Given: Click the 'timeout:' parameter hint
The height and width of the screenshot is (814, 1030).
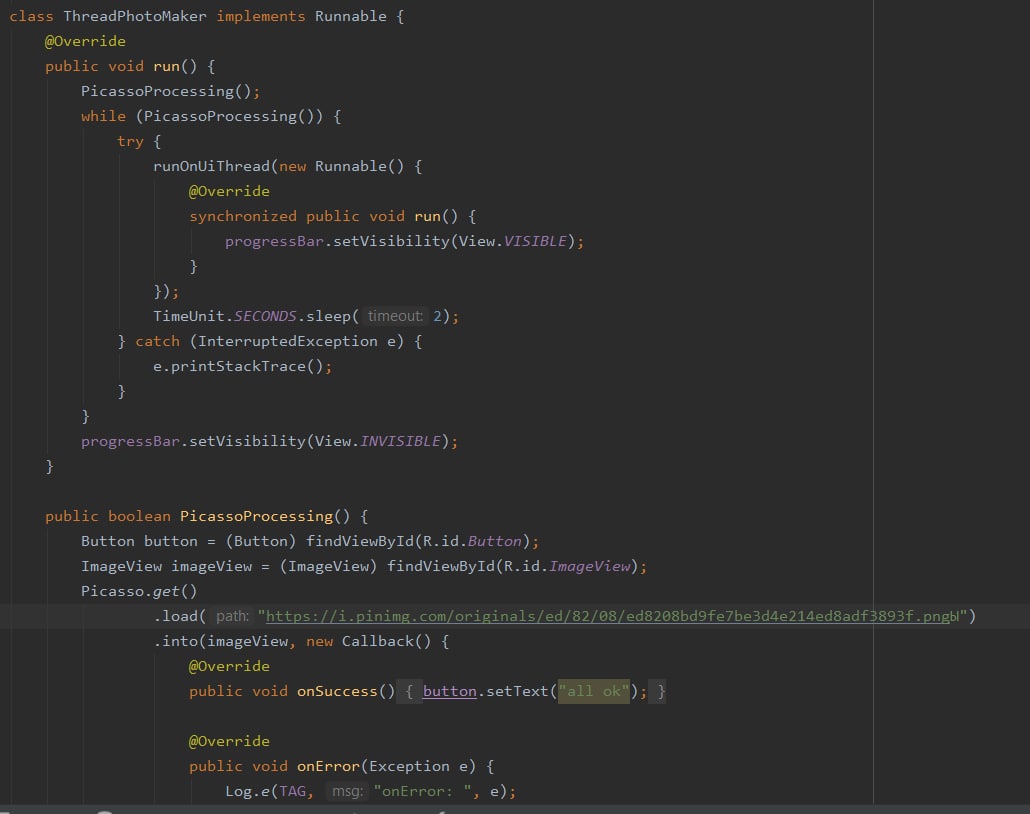Looking at the screenshot, I should (x=395, y=316).
